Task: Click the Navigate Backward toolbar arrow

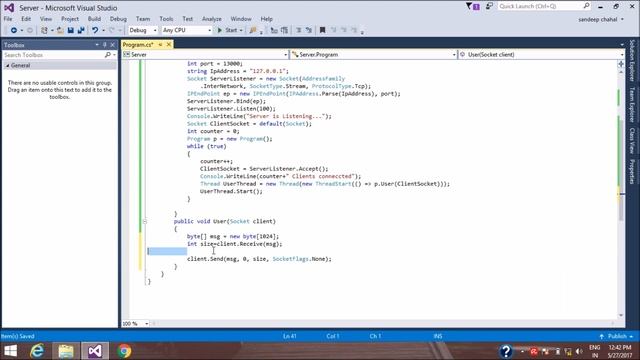Action: tap(13, 30)
